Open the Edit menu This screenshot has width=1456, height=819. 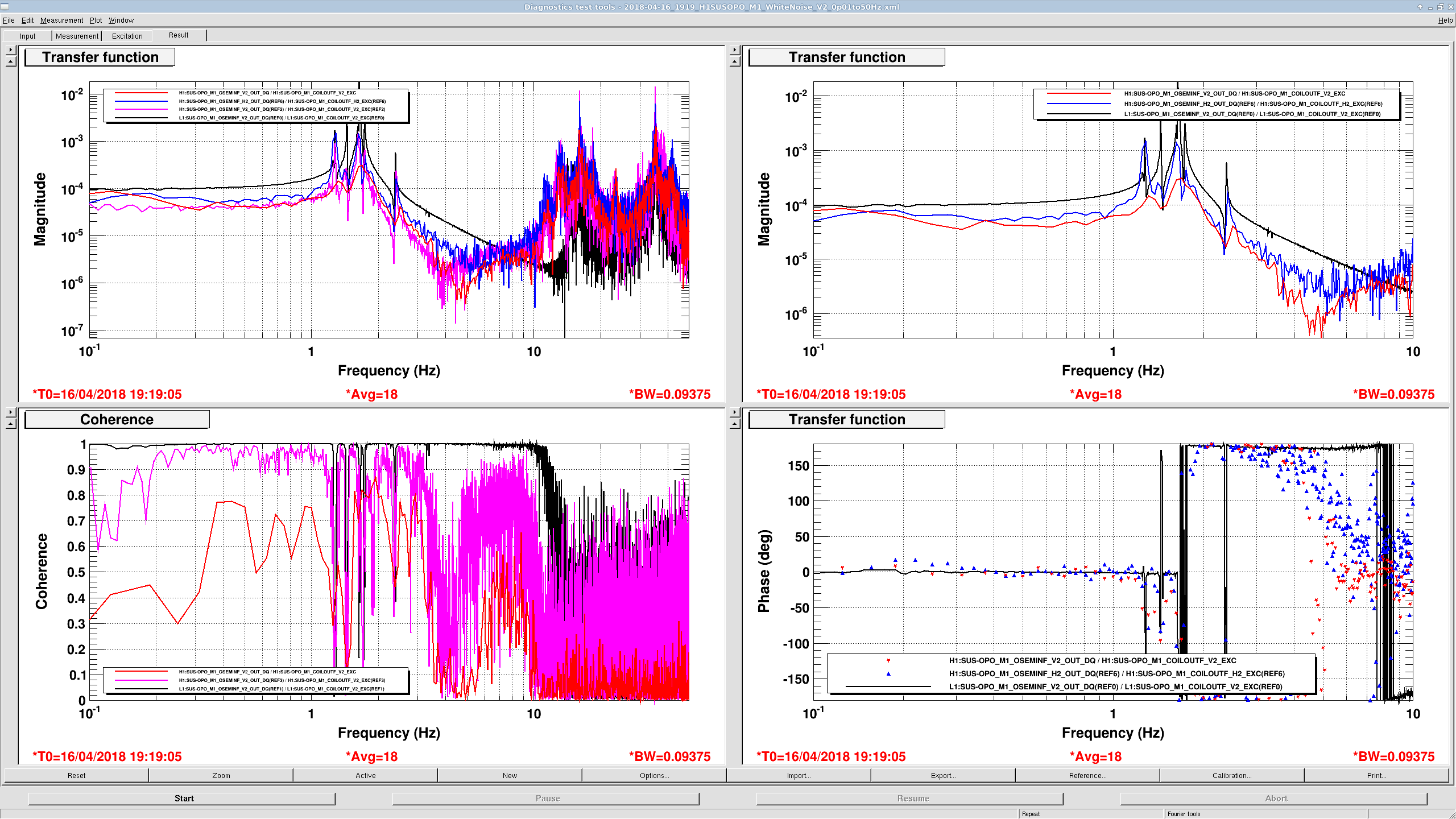(x=27, y=20)
